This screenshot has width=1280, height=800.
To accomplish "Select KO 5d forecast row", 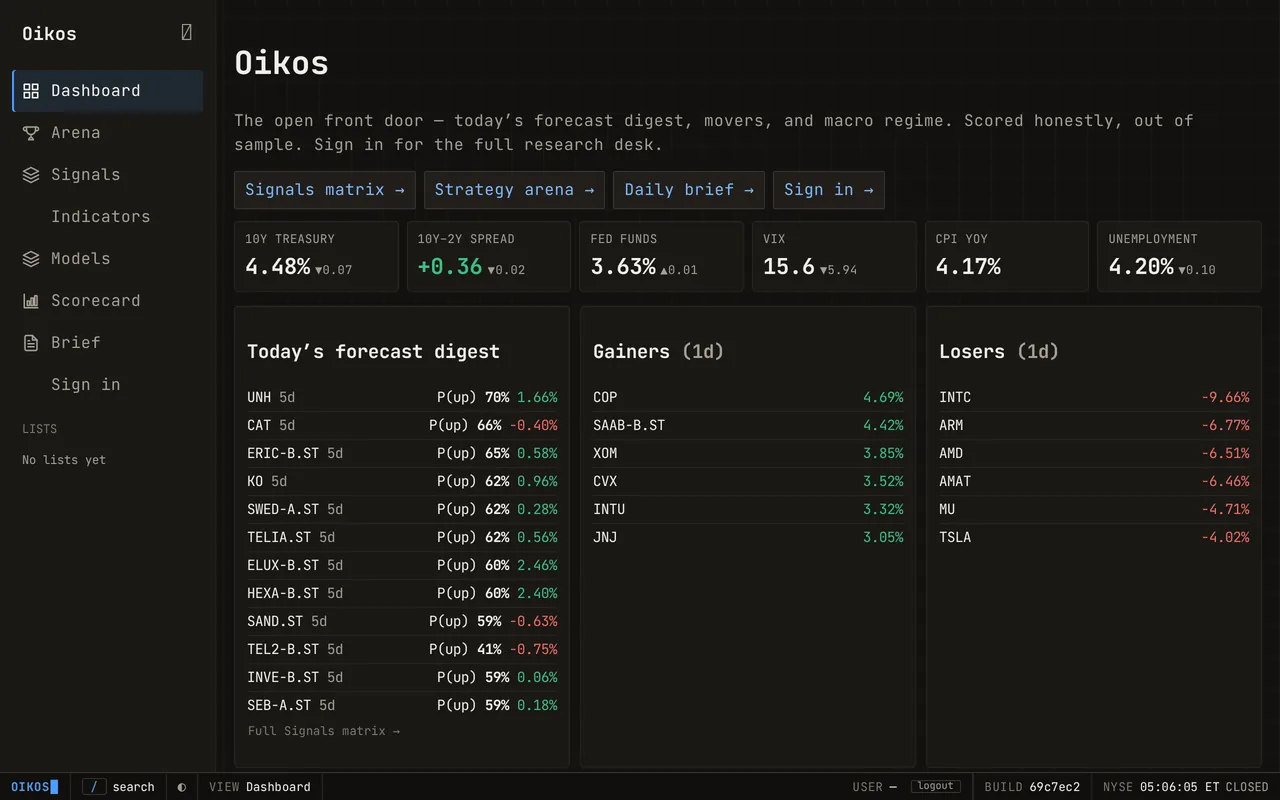I will click(402, 481).
